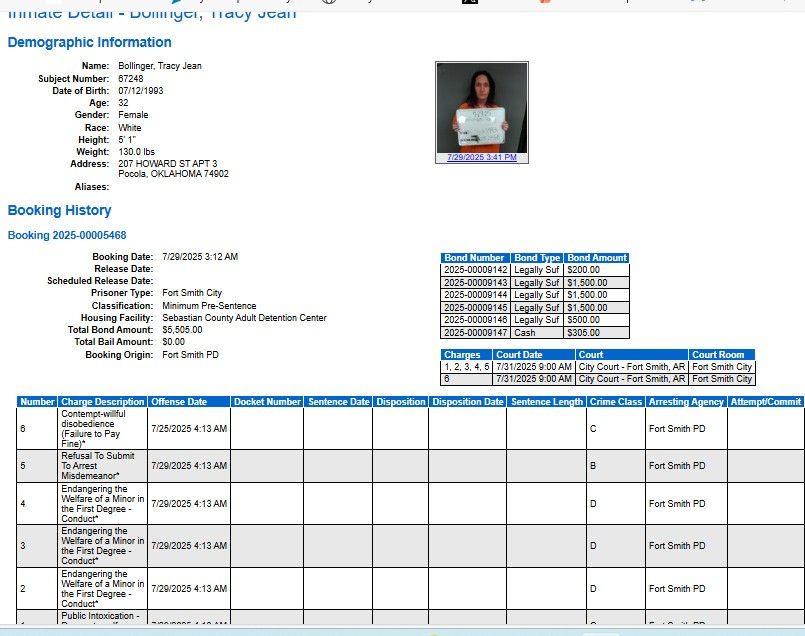Click the 7/25/2025 4:13 AM offense date
The height and width of the screenshot is (636, 805).
coord(189,429)
